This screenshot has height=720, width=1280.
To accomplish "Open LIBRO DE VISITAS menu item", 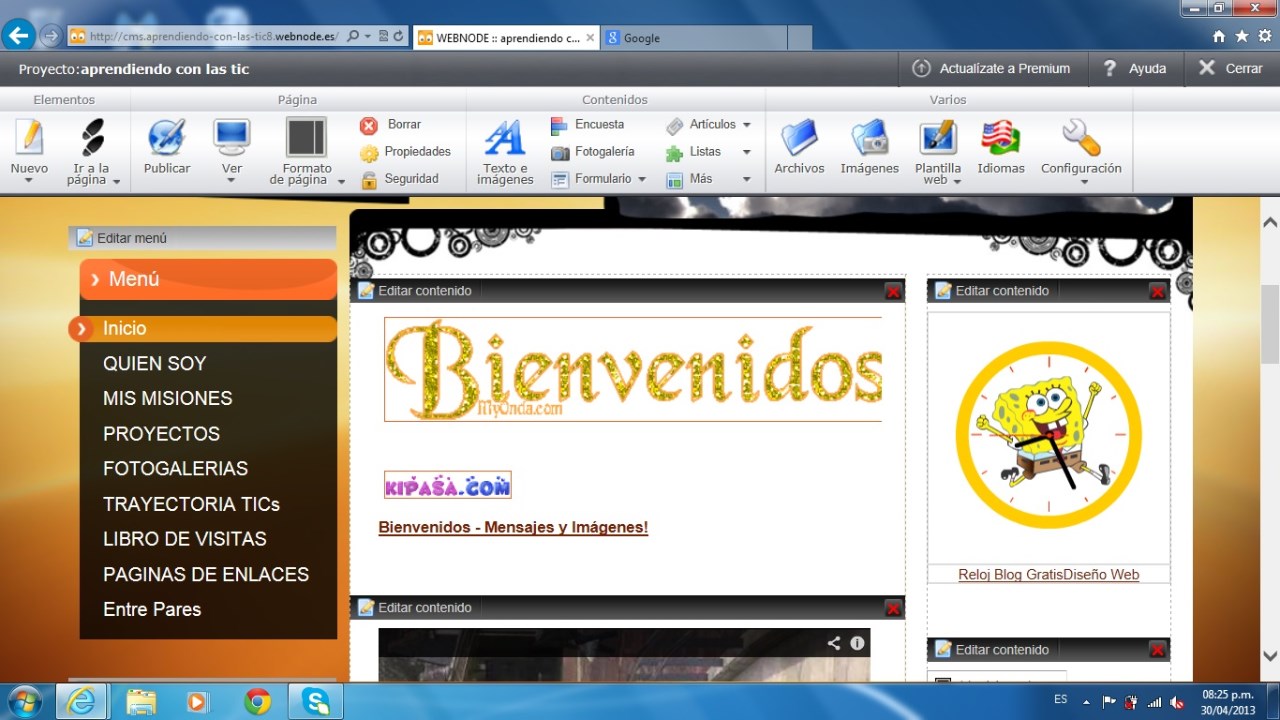I will tap(185, 539).
